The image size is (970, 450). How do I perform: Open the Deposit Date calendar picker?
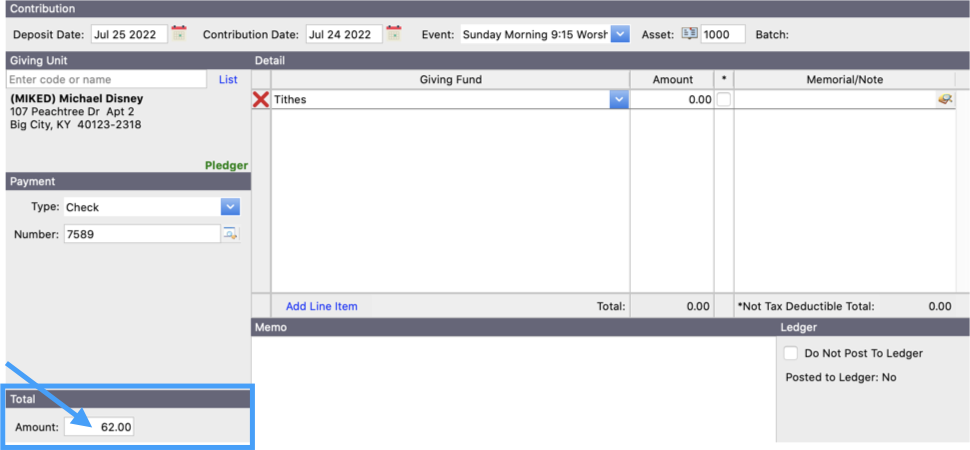(x=179, y=34)
